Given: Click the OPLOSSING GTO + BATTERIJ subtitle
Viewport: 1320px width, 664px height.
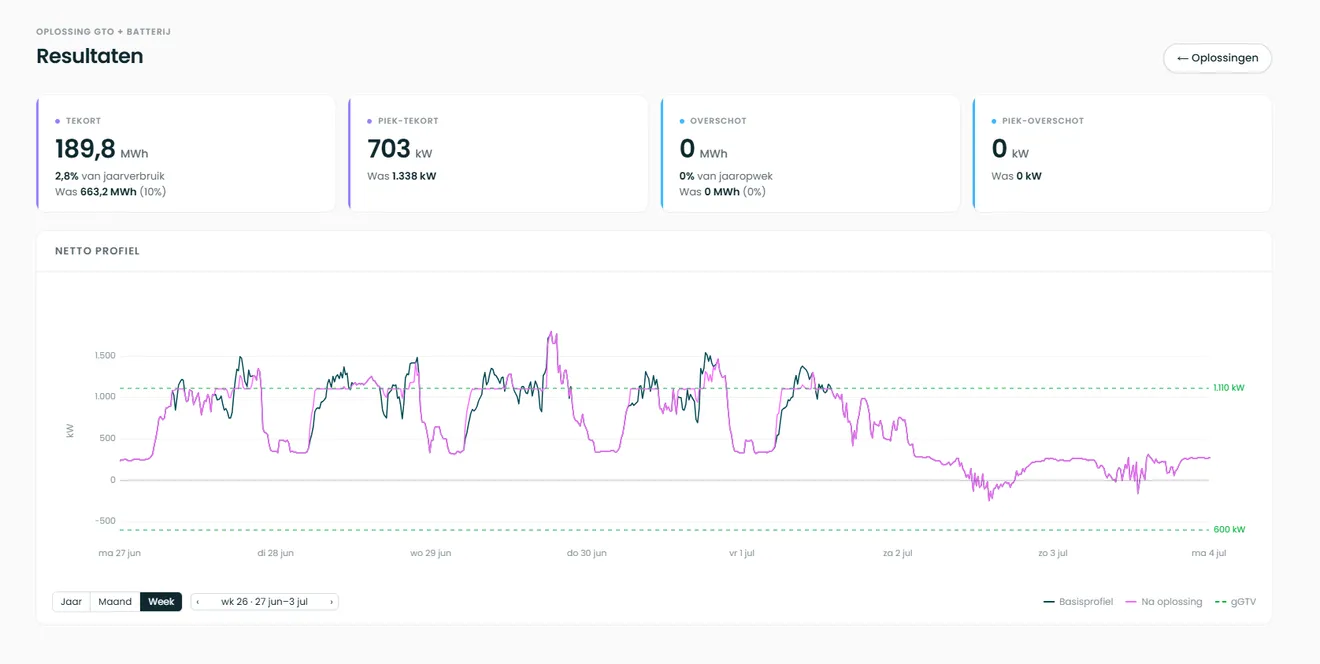Looking at the screenshot, I should point(103,32).
